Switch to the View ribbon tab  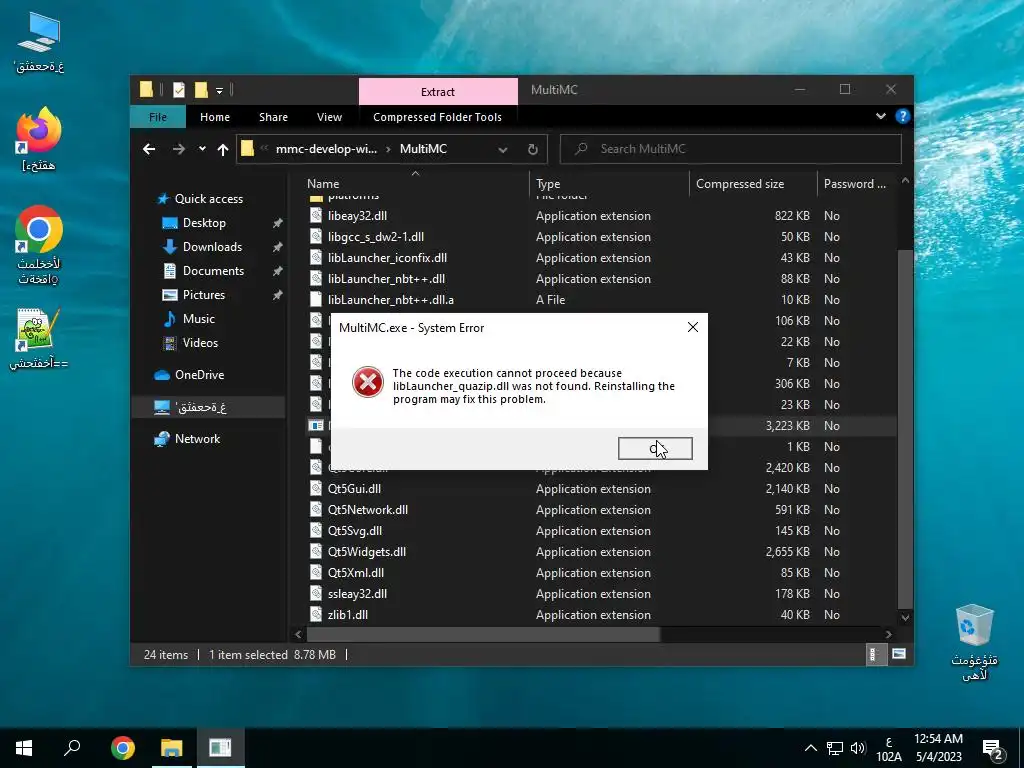tap(329, 117)
